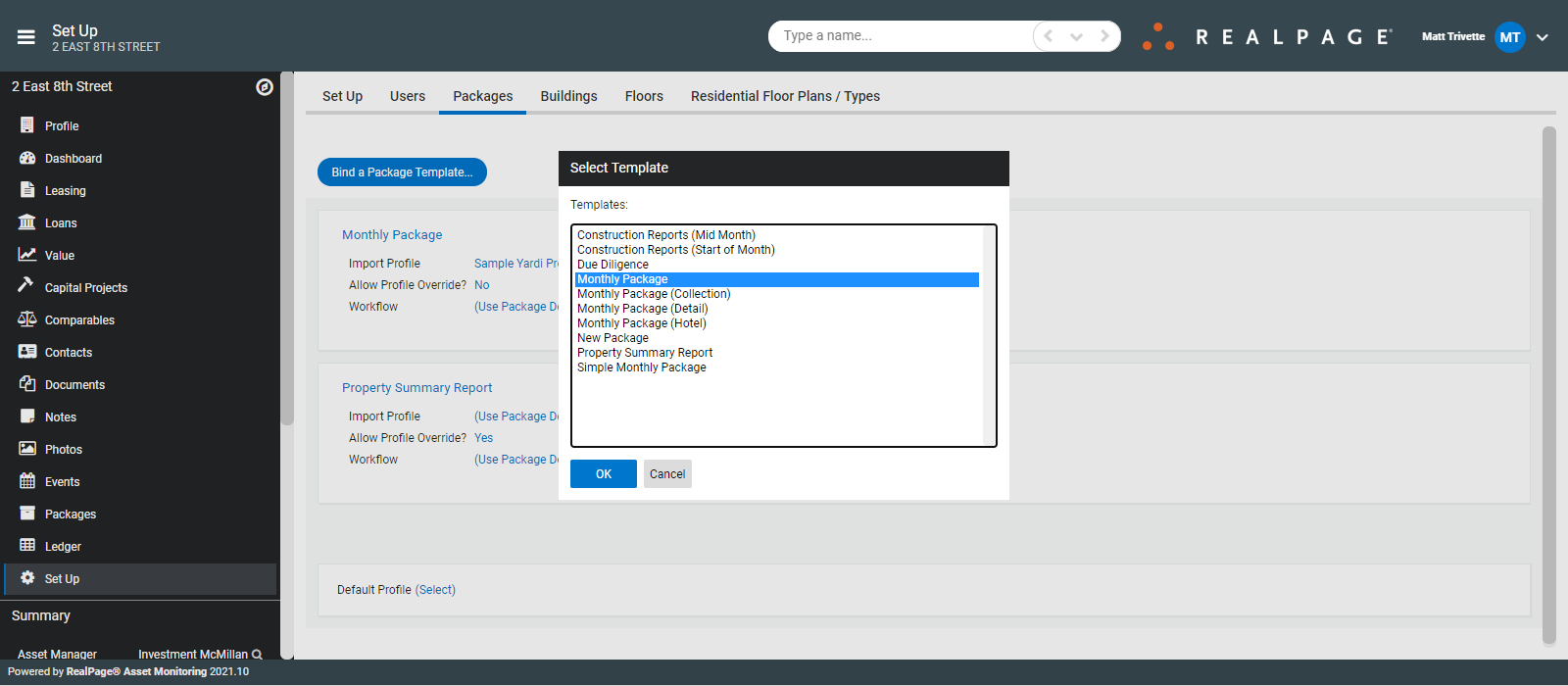The image size is (1568, 686).
Task: Cancel the Select Template dialog
Action: point(667,473)
